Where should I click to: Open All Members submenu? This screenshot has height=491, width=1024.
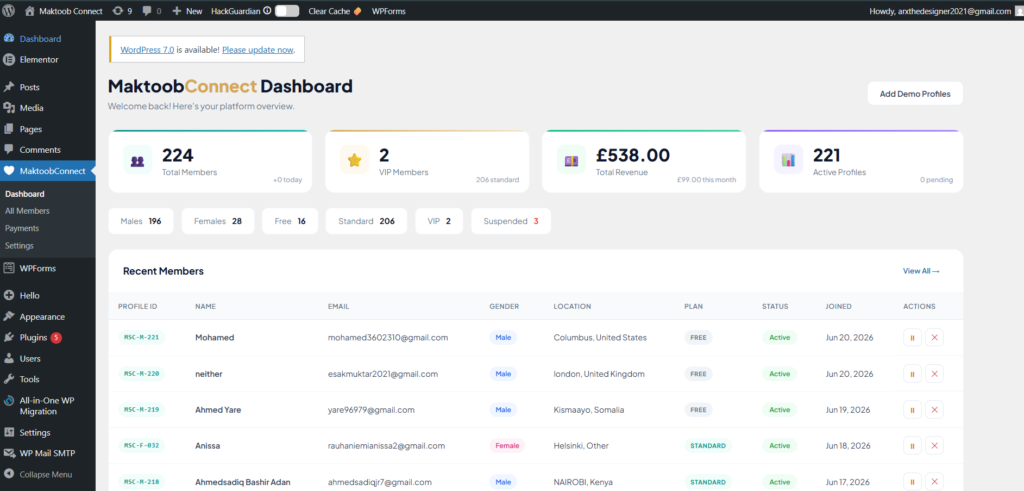tap(27, 211)
